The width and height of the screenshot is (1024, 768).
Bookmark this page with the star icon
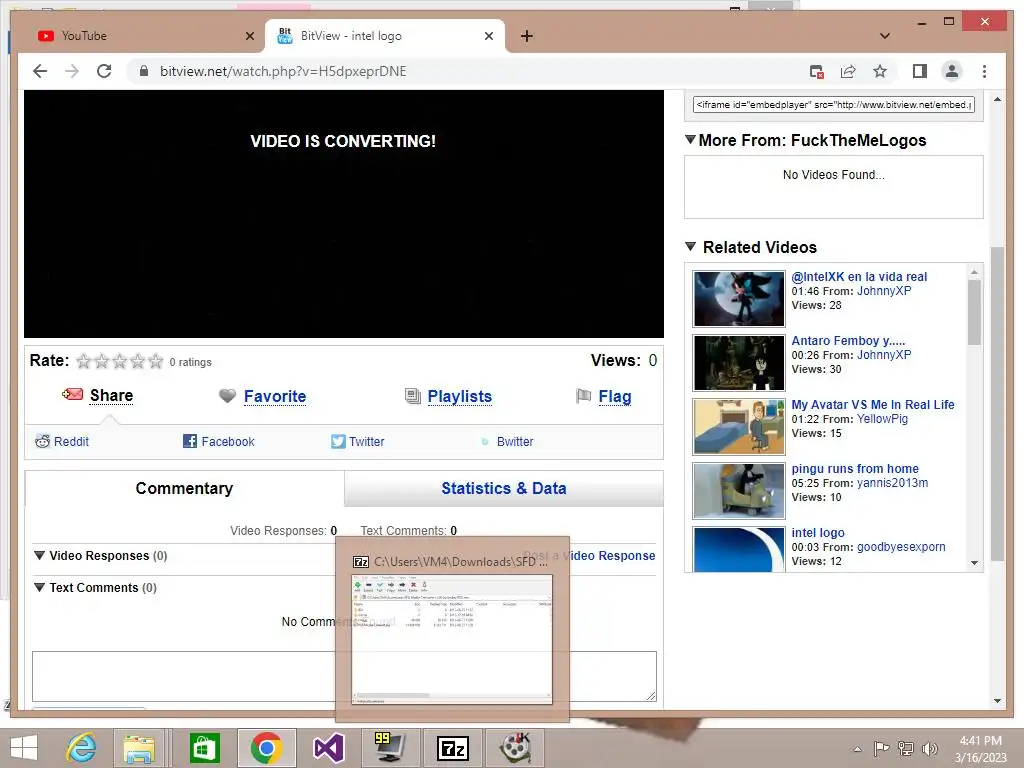[880, 71]
